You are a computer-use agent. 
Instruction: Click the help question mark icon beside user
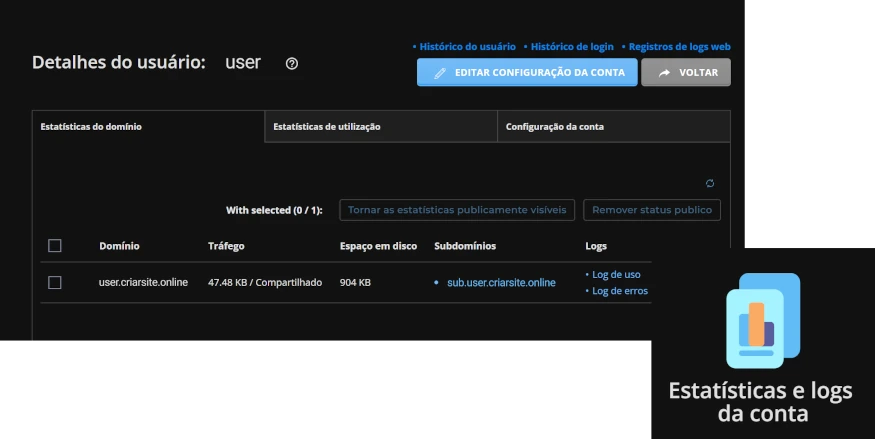292,63
